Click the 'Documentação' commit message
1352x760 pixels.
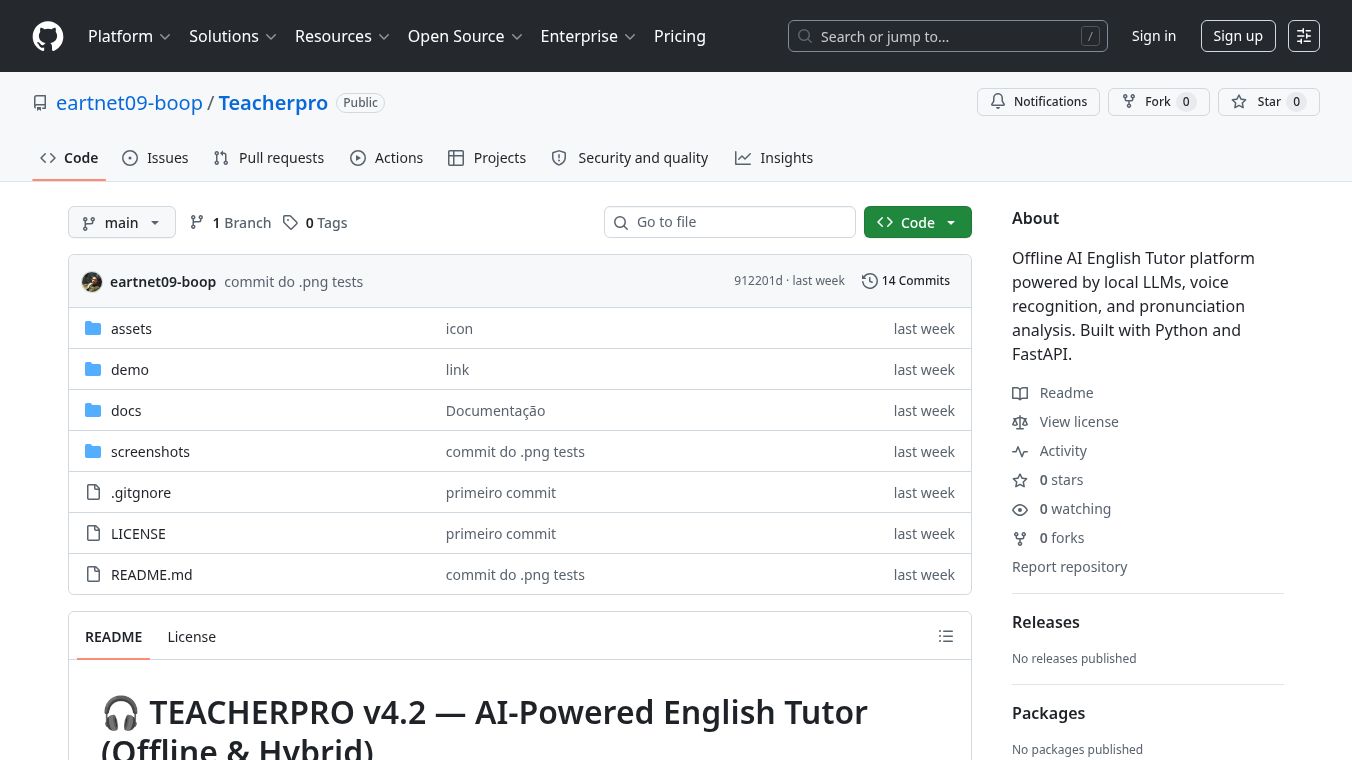(x=495, y=411)
